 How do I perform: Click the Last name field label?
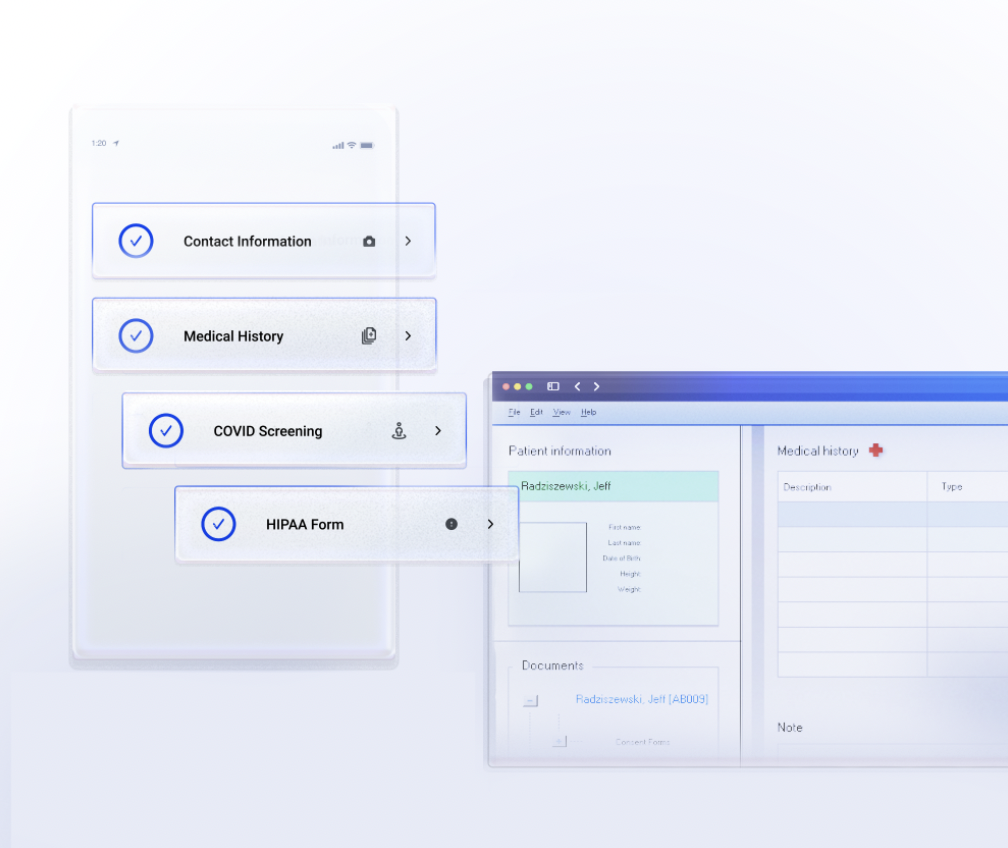tap(624, 543)
